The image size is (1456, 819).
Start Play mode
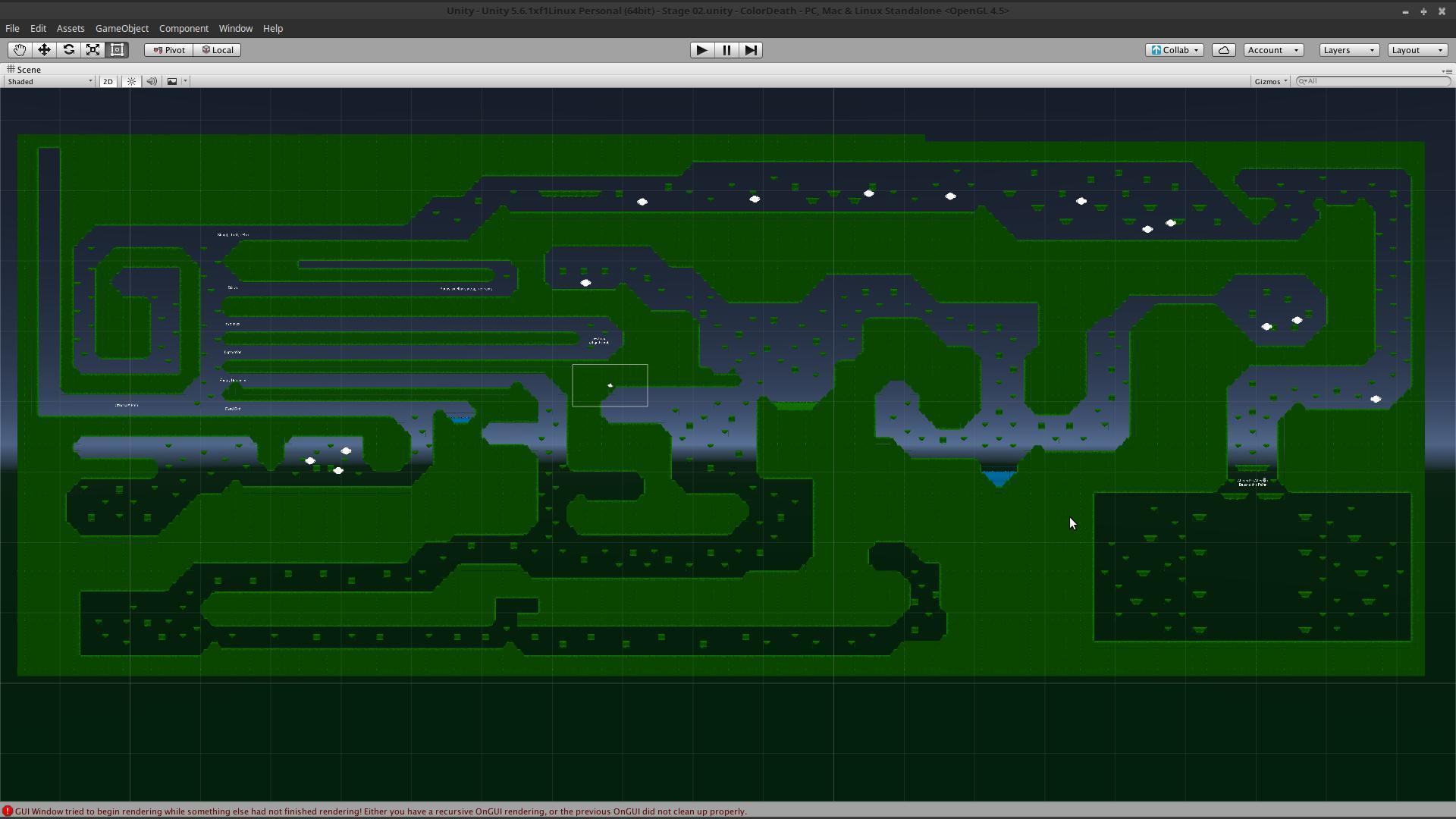pyautogui.click(x=701, y=50)
